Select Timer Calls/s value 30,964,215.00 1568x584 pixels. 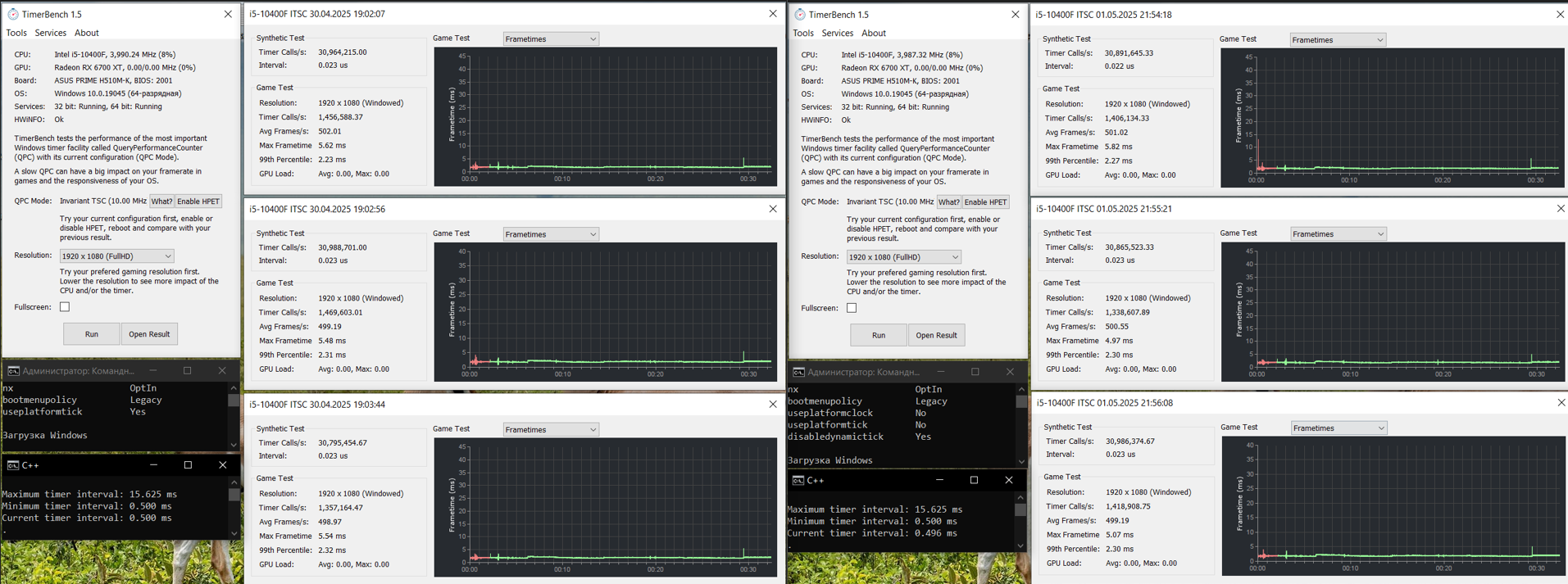[x=343, y=52]
